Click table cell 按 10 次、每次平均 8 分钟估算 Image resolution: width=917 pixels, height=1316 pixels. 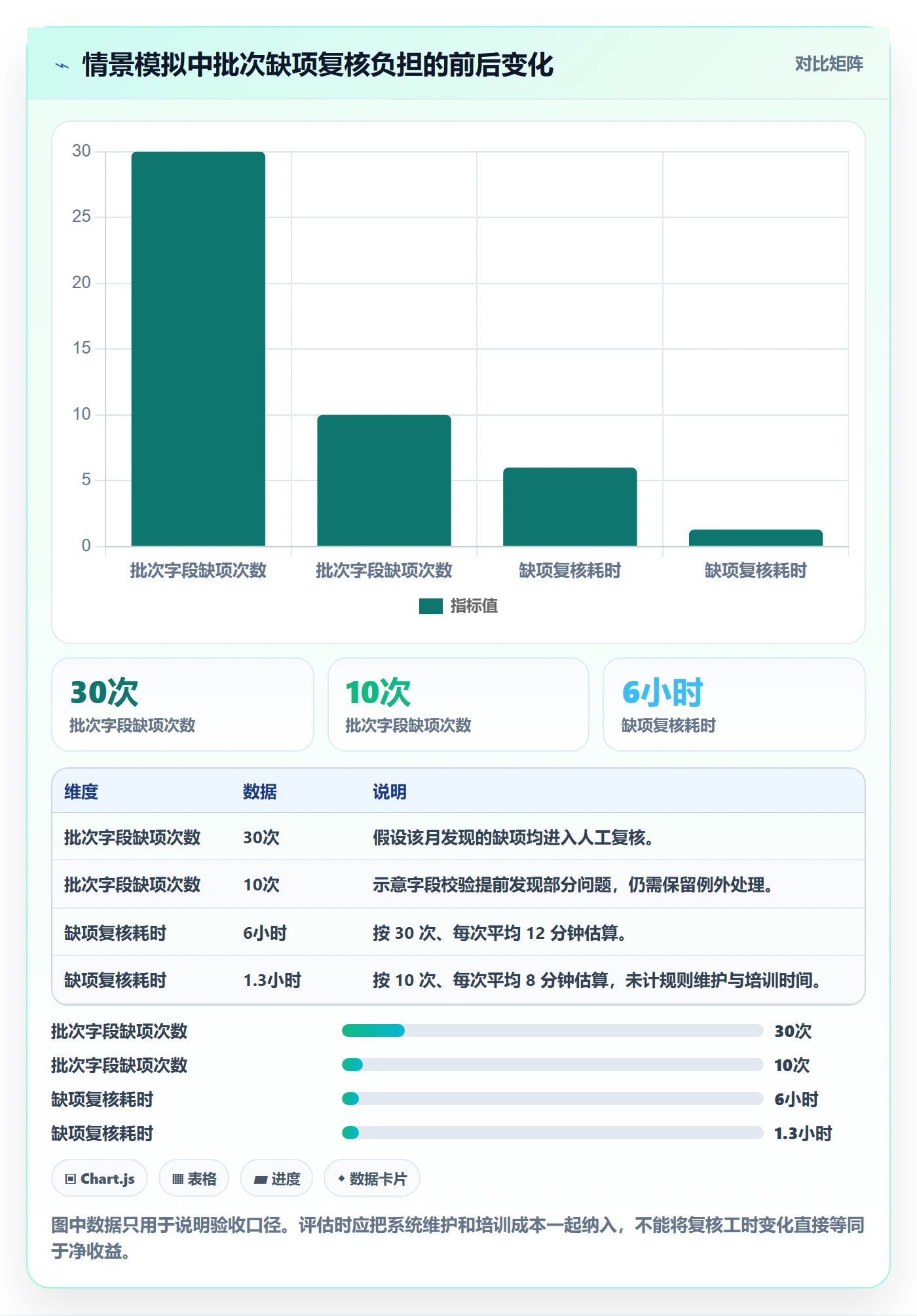pos(597,980)
